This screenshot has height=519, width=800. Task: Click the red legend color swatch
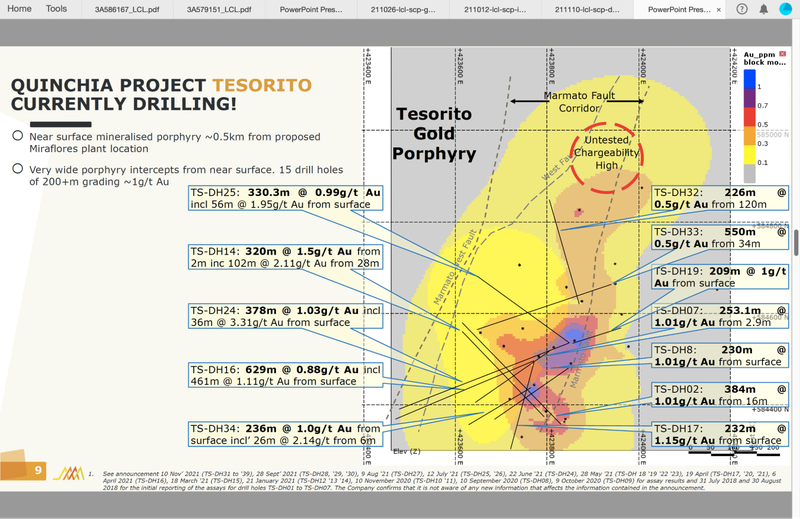coord(749,117)
